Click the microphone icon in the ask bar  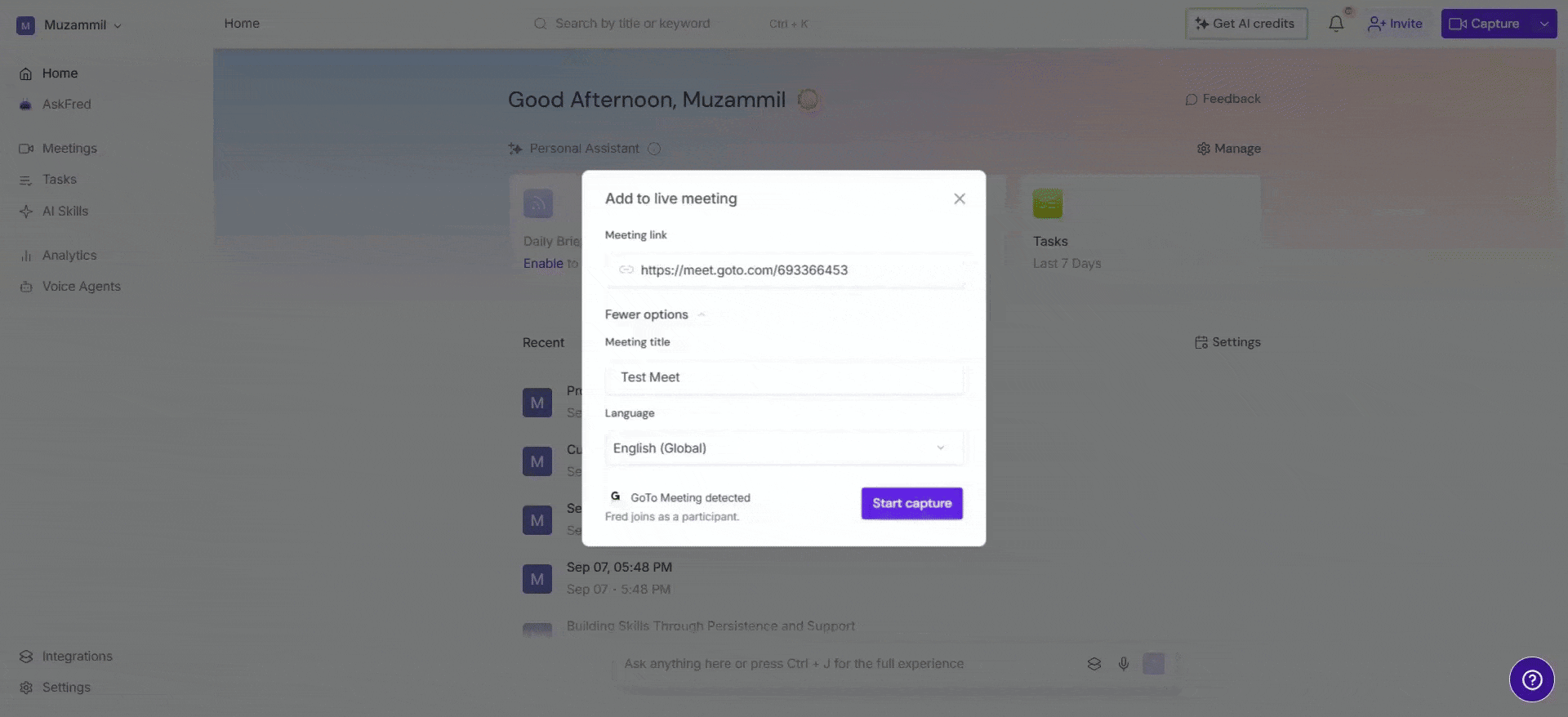click(x=1124, y=664)
